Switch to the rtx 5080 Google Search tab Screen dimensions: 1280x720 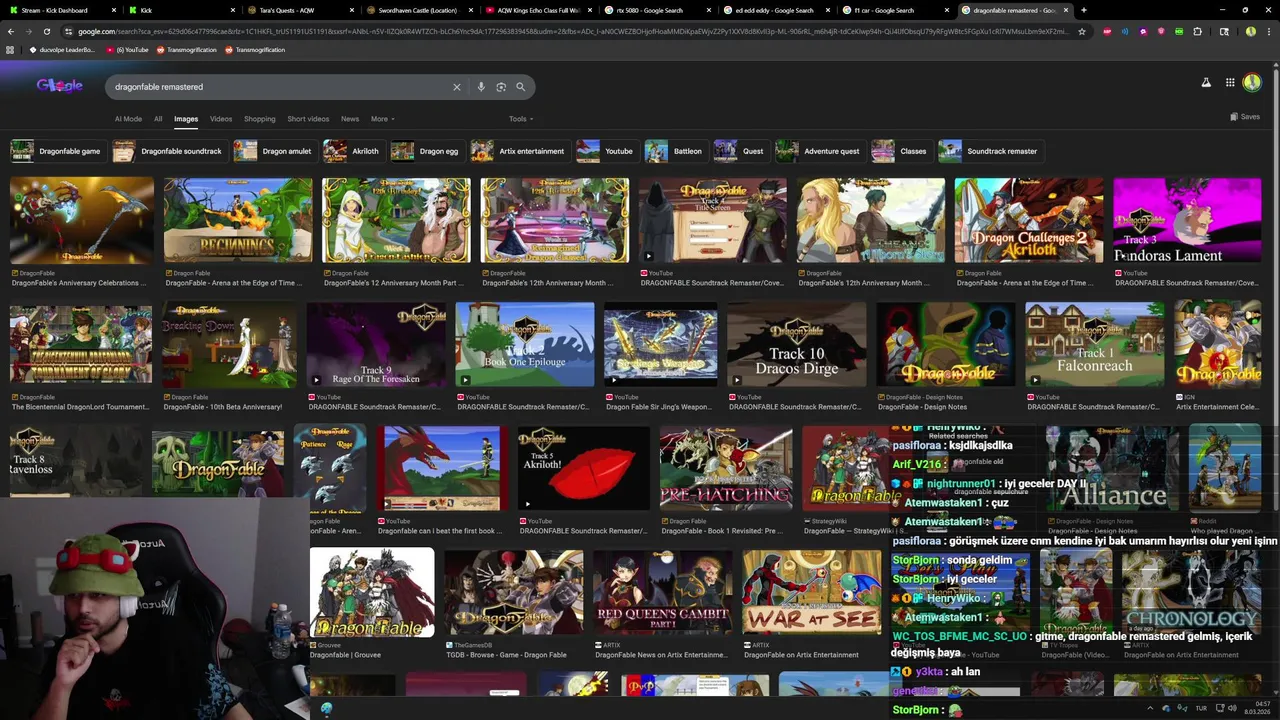pos(656,10)
